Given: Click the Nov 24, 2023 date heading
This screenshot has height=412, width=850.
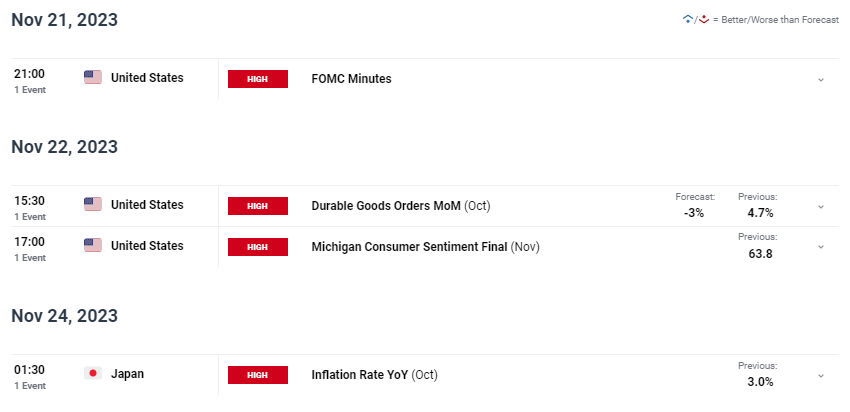Looking at the screenshot, I should tap(65, 316).
